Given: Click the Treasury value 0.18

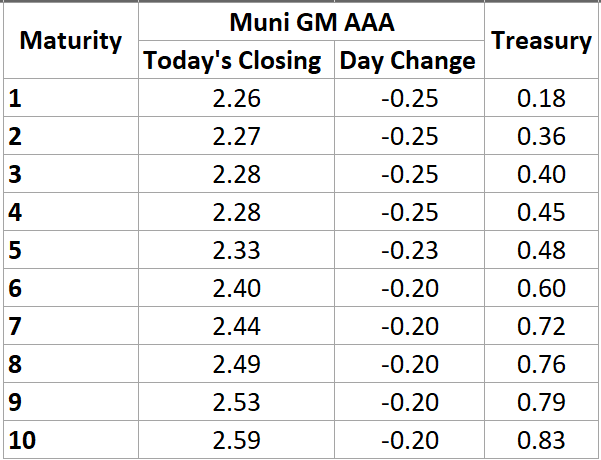Looking at the screenshot, I should point(542,99).
